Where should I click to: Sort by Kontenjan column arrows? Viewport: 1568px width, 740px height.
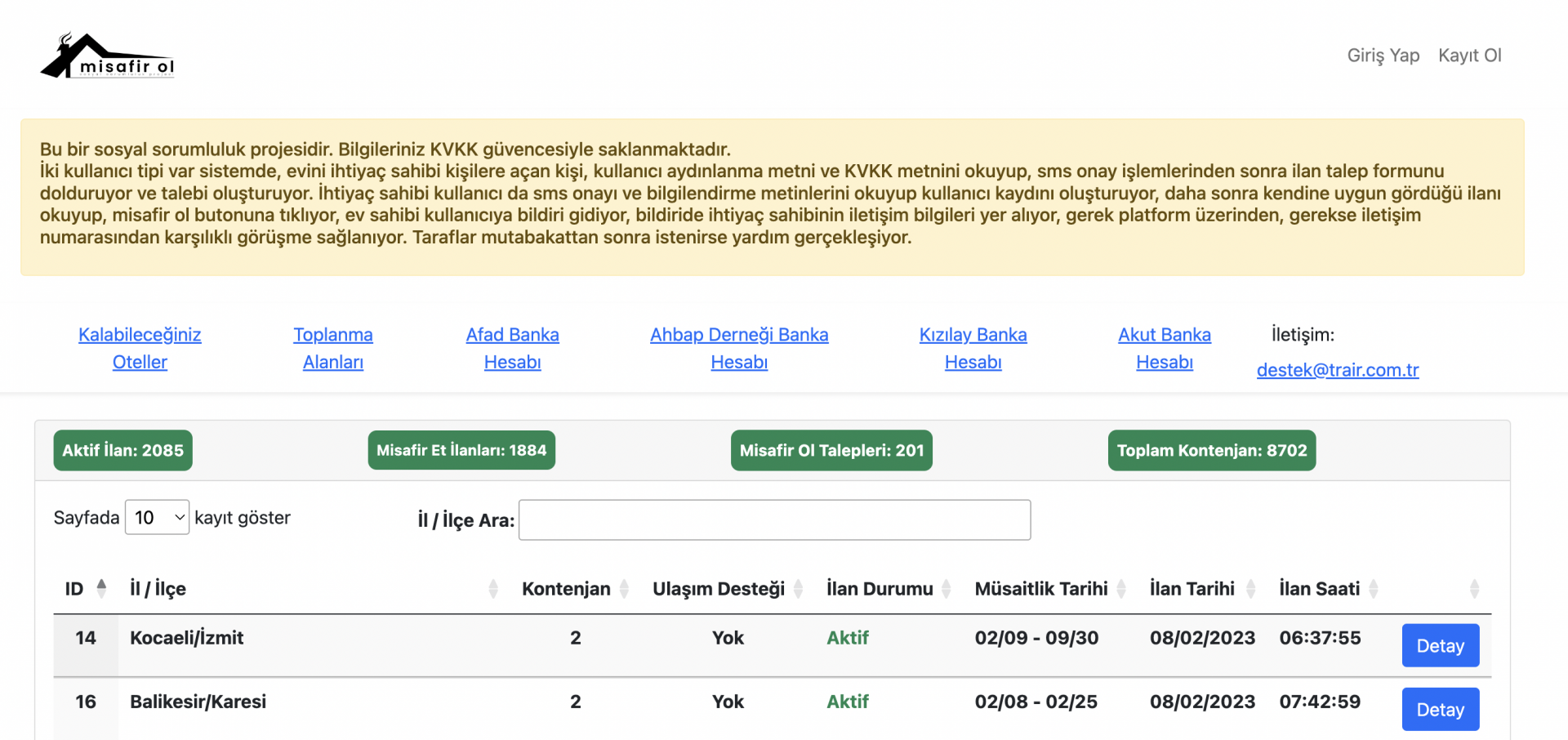click(625, 588)
